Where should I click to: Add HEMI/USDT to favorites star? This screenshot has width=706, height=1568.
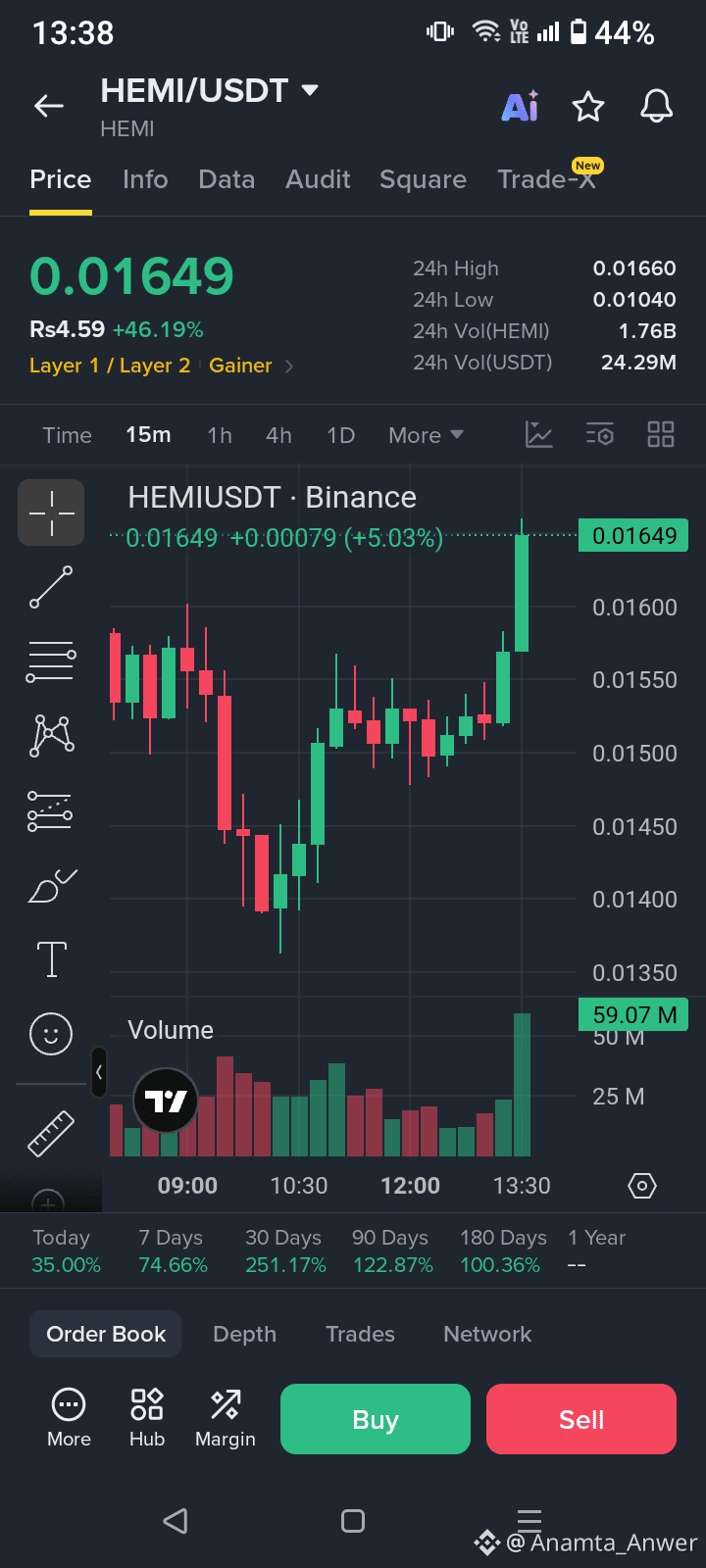(588, 106)
